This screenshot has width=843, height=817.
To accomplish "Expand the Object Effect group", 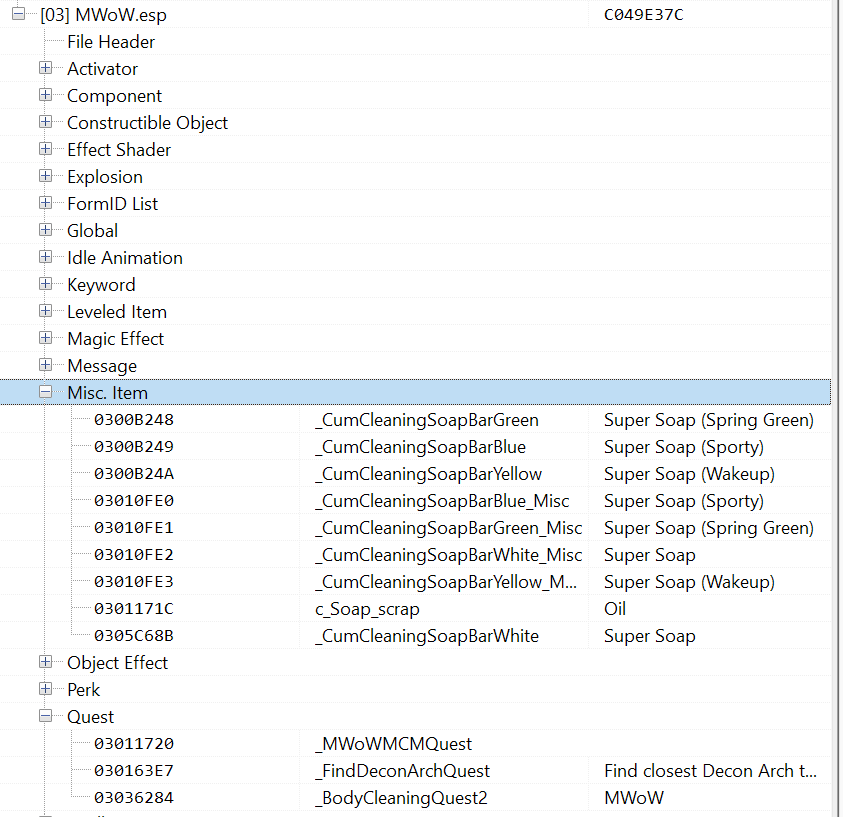I will 46,662.
